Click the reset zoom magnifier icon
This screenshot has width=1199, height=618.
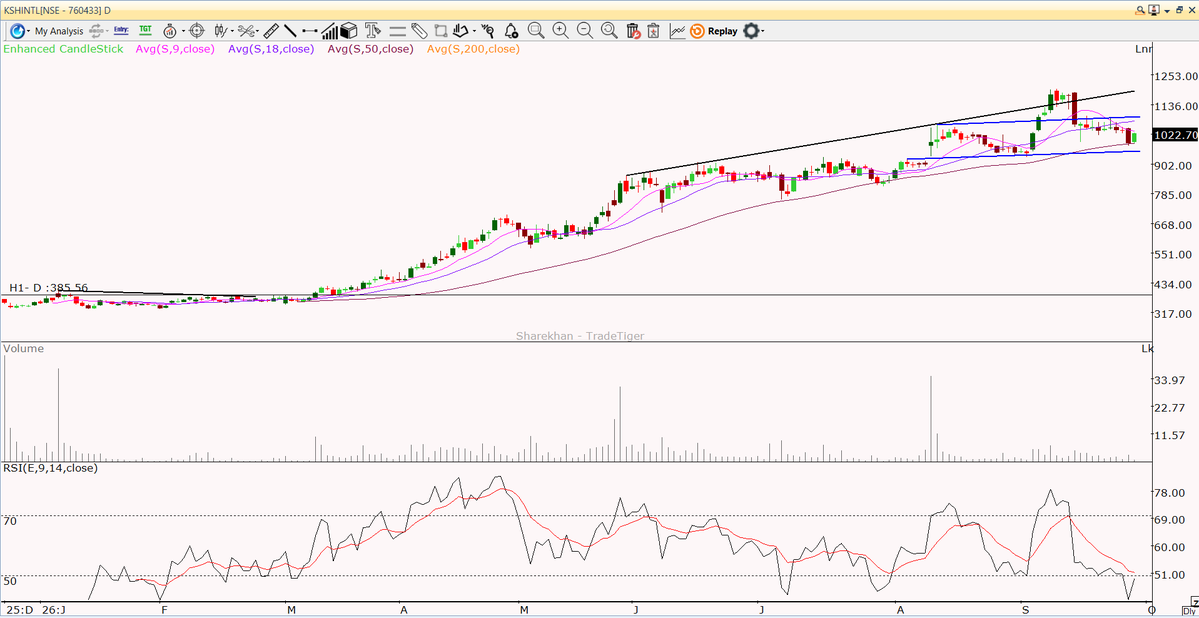click(x=609, y=31)
